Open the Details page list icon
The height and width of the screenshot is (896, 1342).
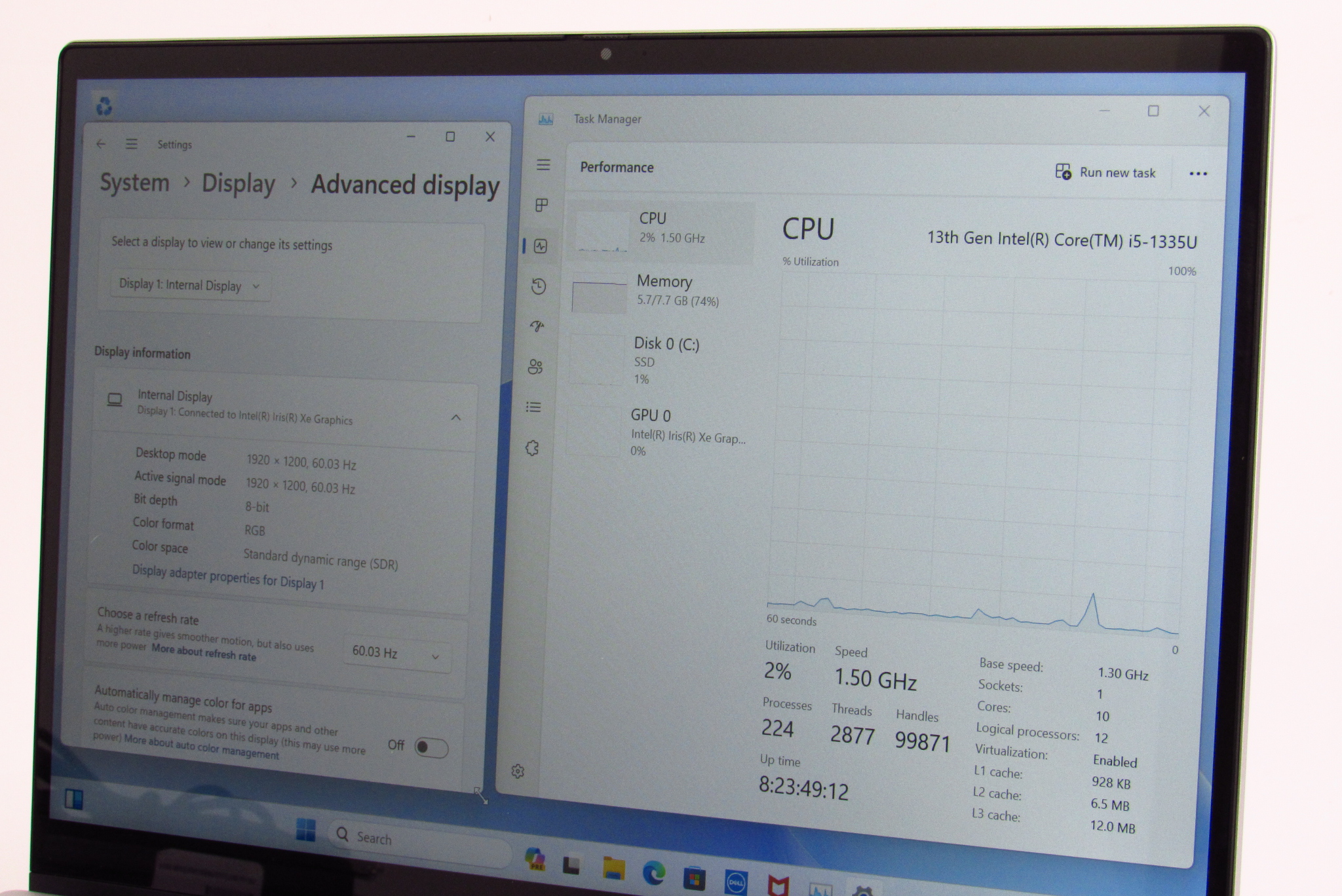pyautogui.click(x=533, y=407)
